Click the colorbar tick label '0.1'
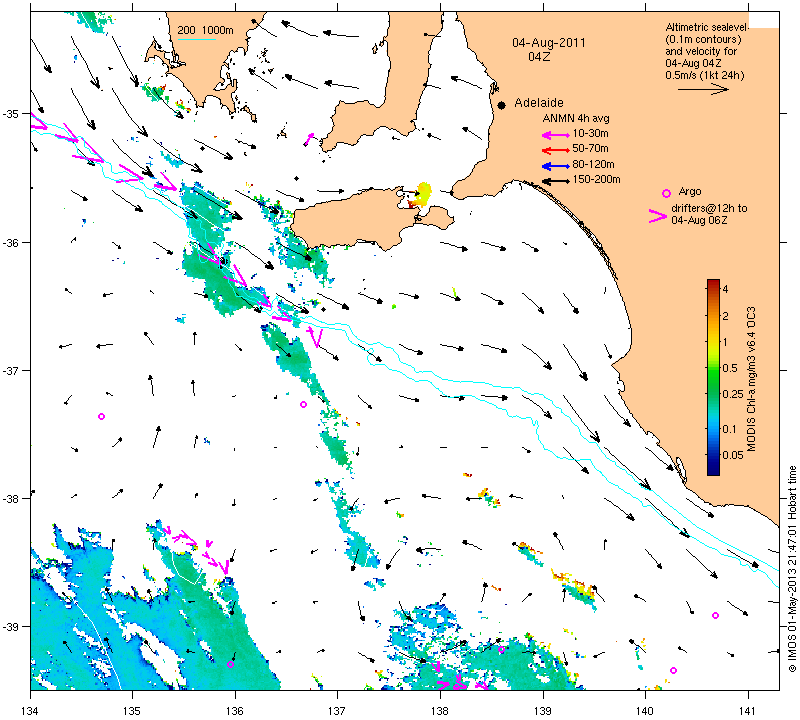The width and height of the screenshot is (800, 720). (730, 429)
